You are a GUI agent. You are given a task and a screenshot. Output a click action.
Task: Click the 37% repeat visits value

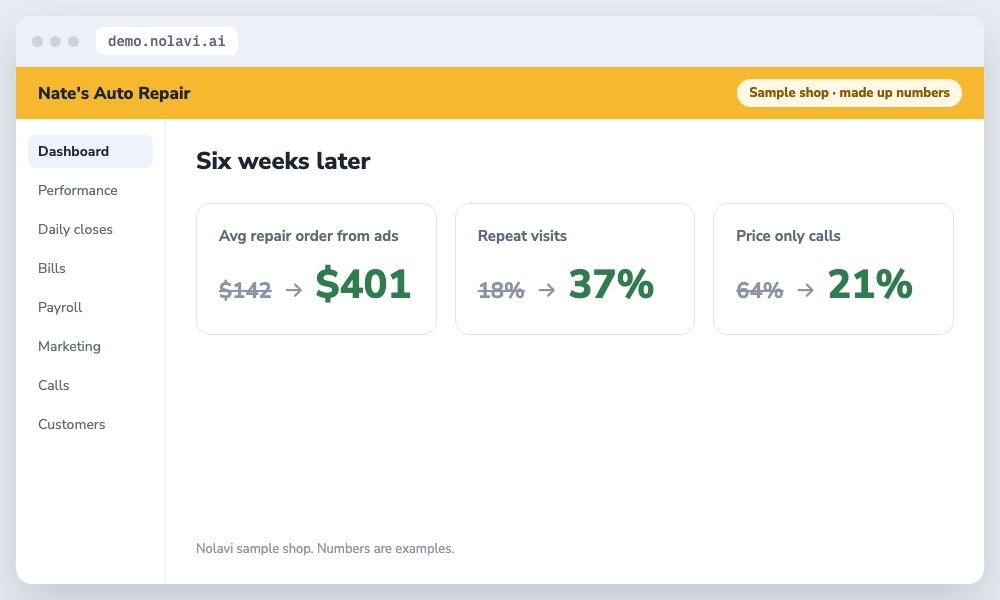click(x=611, y=284)
